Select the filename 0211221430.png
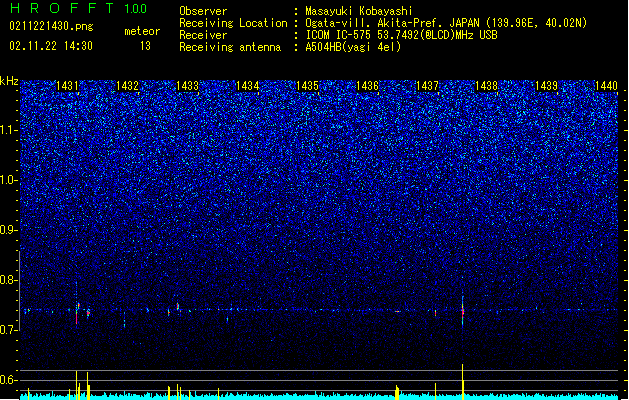 click(51, 26)
